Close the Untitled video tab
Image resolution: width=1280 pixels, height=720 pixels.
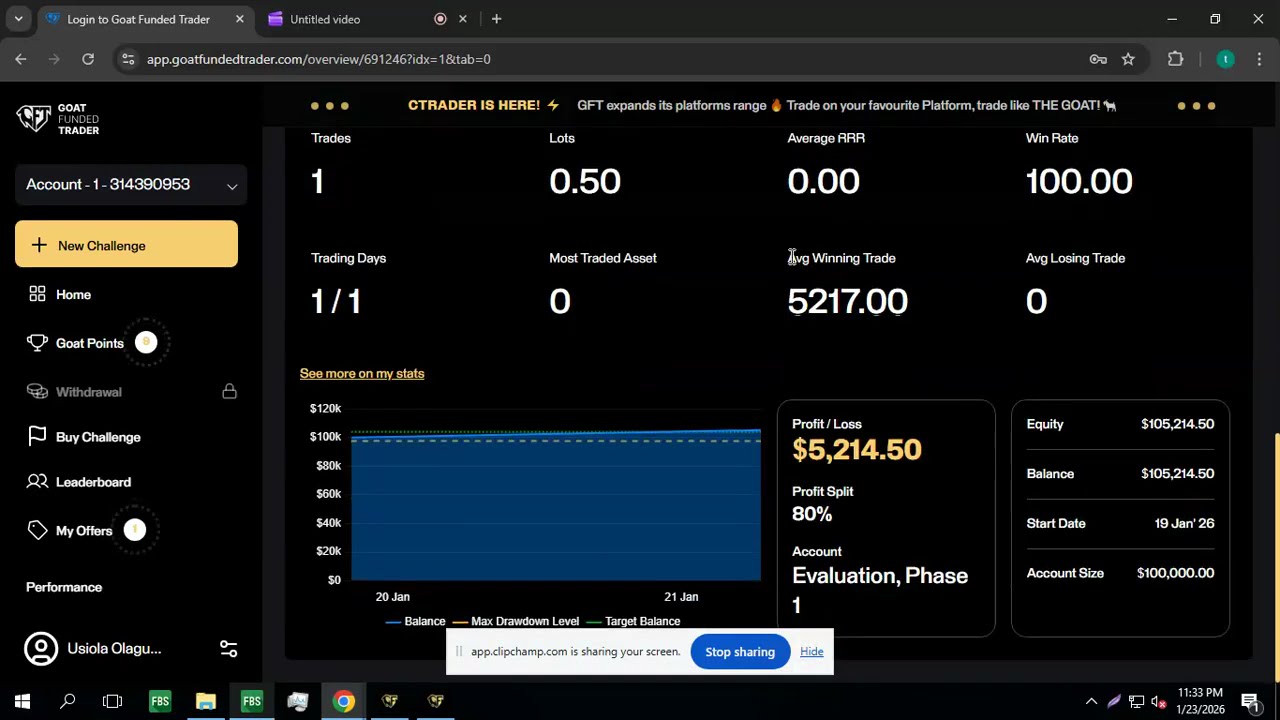(x=463, y=19)
